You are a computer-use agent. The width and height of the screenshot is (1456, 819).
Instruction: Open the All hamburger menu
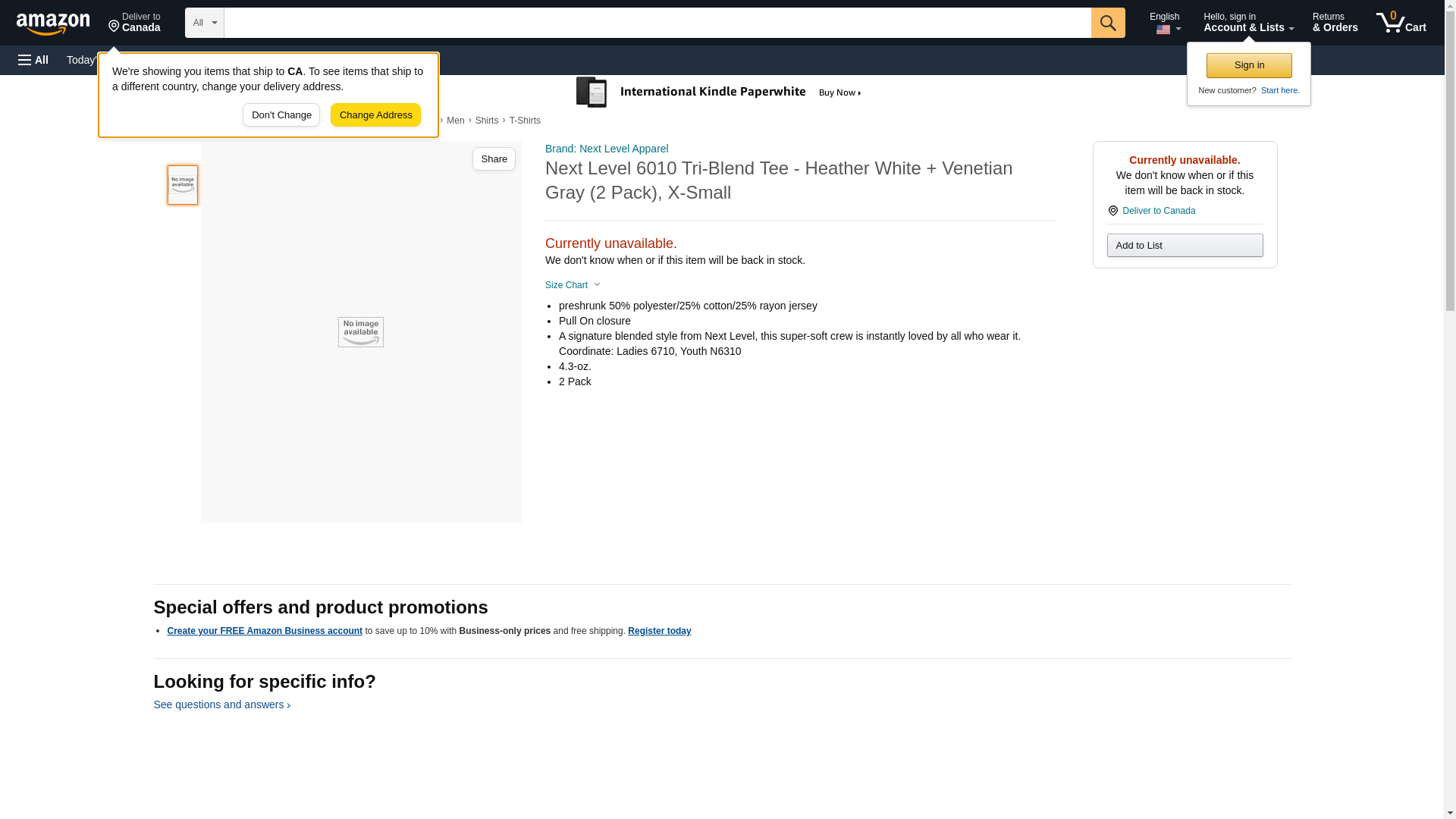[x=33, y=60]
